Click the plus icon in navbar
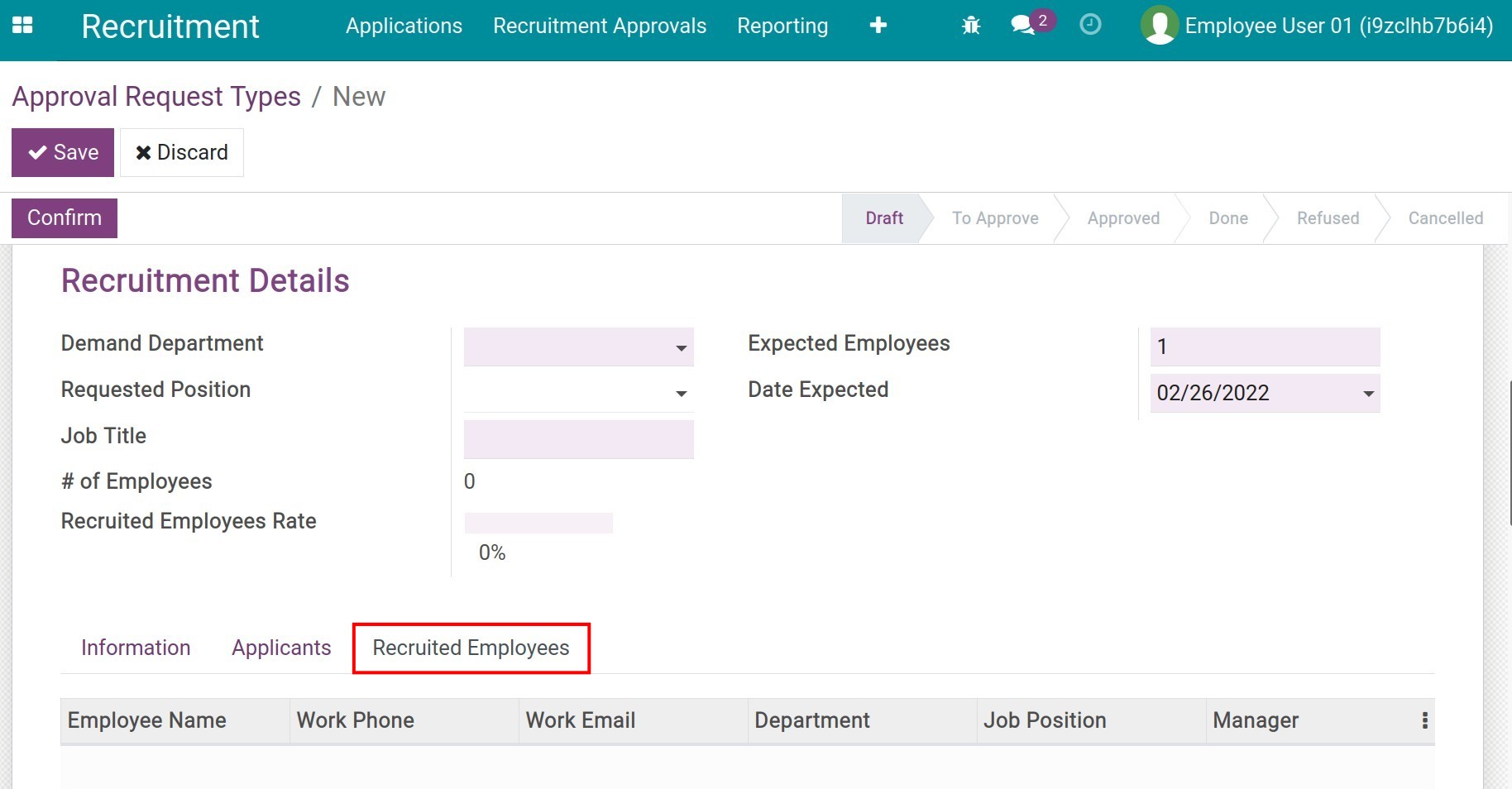The width and height of the screenshot is (1512, 789). (878, 26)
